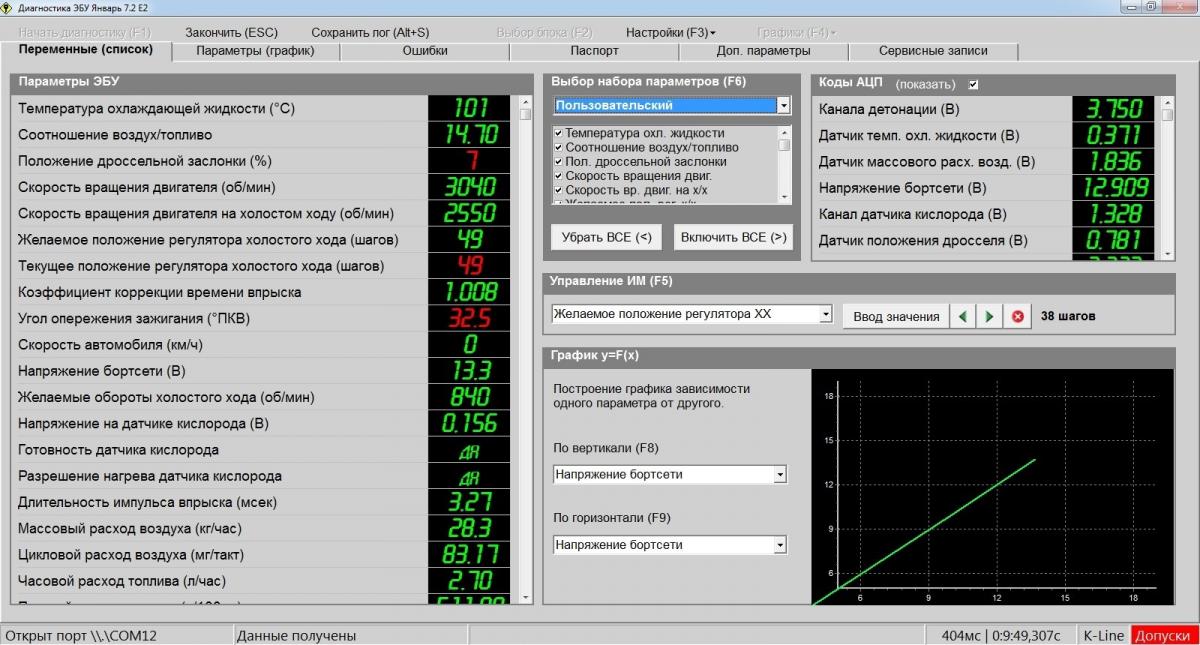Switch to the Ошибки tab

[425, 51]
